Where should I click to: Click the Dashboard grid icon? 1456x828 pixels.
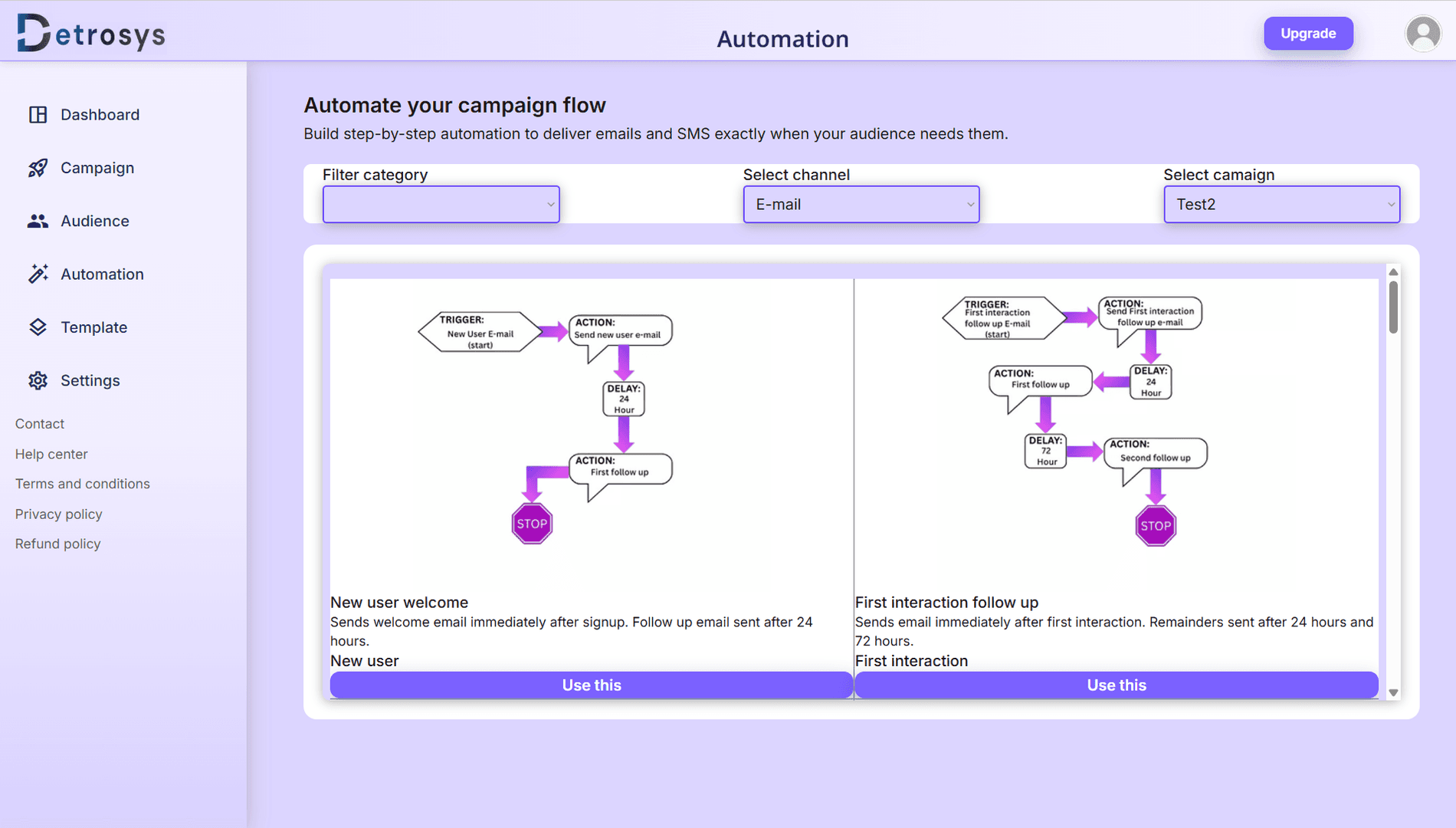[x=38, y=114]
